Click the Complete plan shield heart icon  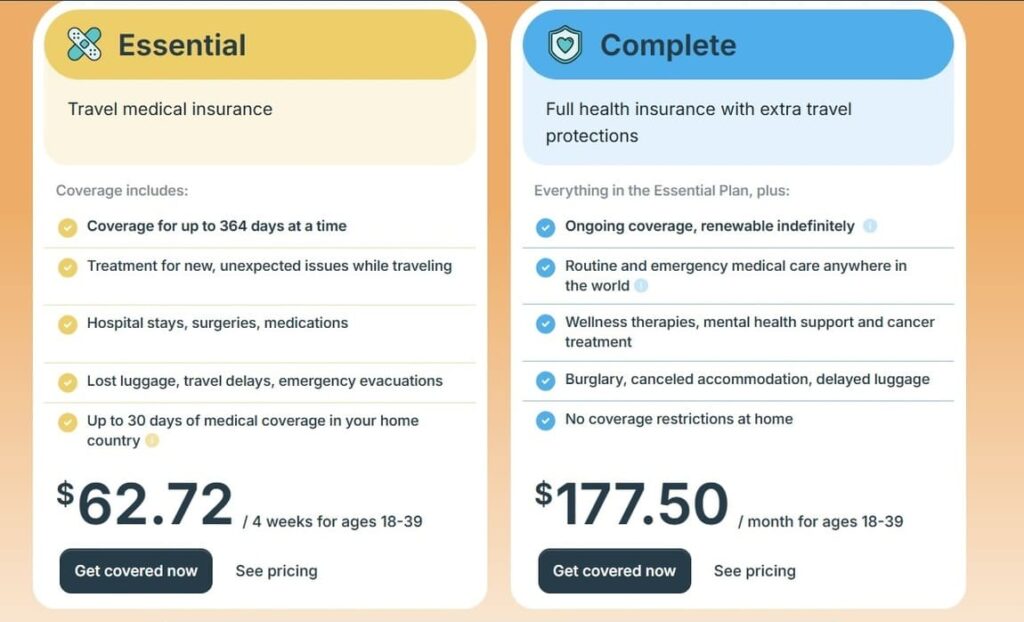point(565,45)
